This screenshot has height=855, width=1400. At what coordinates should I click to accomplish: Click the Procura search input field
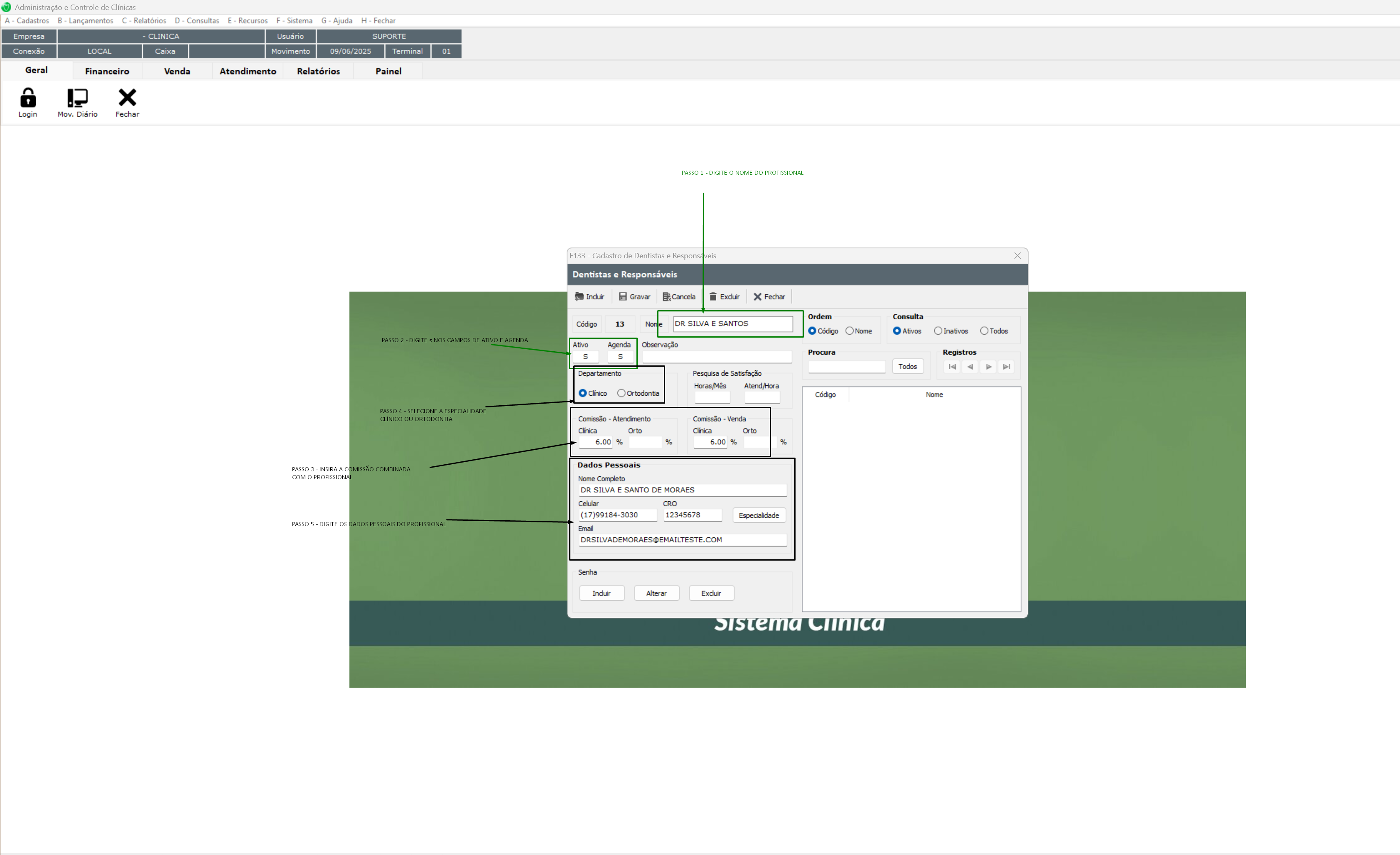click(846, 367)
